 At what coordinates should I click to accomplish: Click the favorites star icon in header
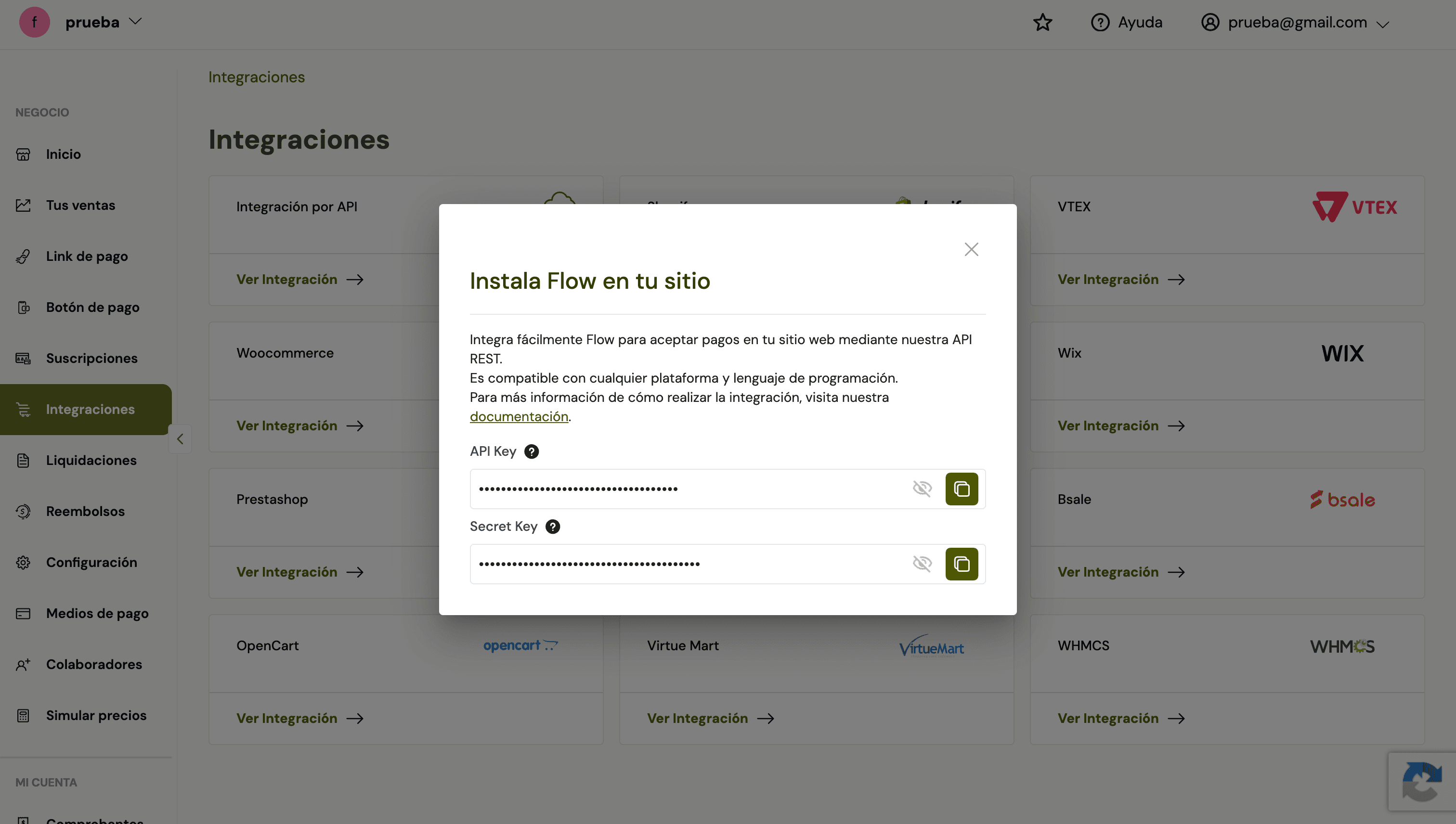pyautogui.click(x=1042, y=23)
